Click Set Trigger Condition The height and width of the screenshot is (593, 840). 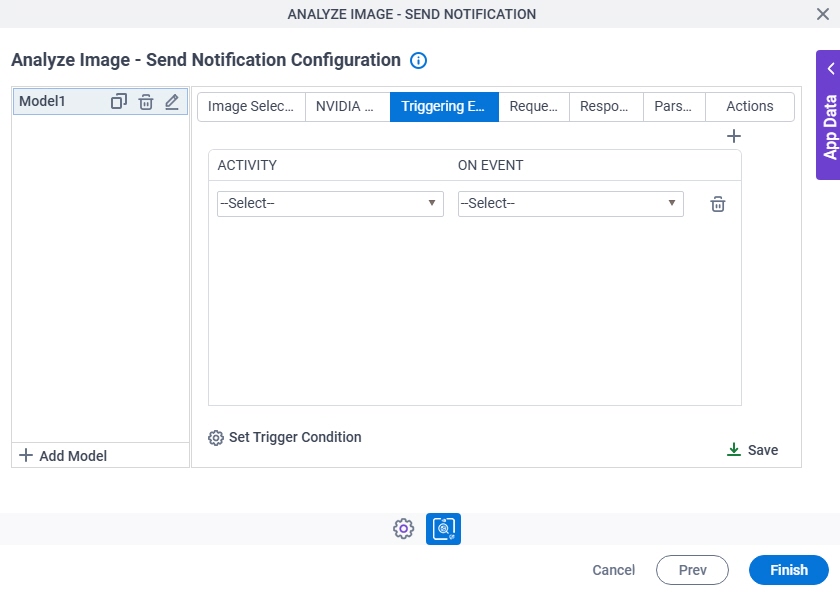pyautogui.click(x=285, y=437)
